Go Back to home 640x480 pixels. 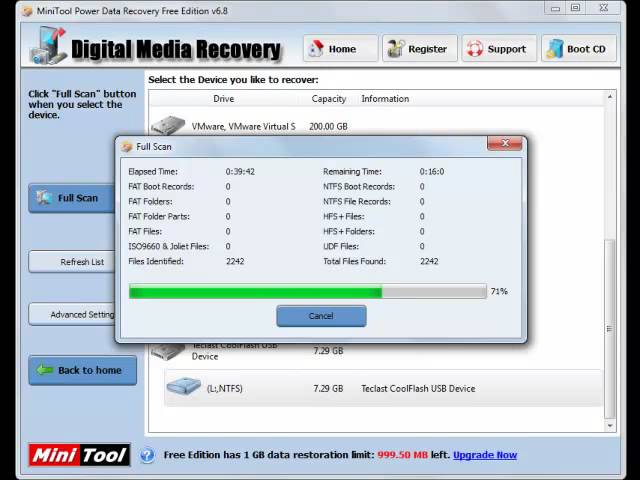tap(82, 370)
